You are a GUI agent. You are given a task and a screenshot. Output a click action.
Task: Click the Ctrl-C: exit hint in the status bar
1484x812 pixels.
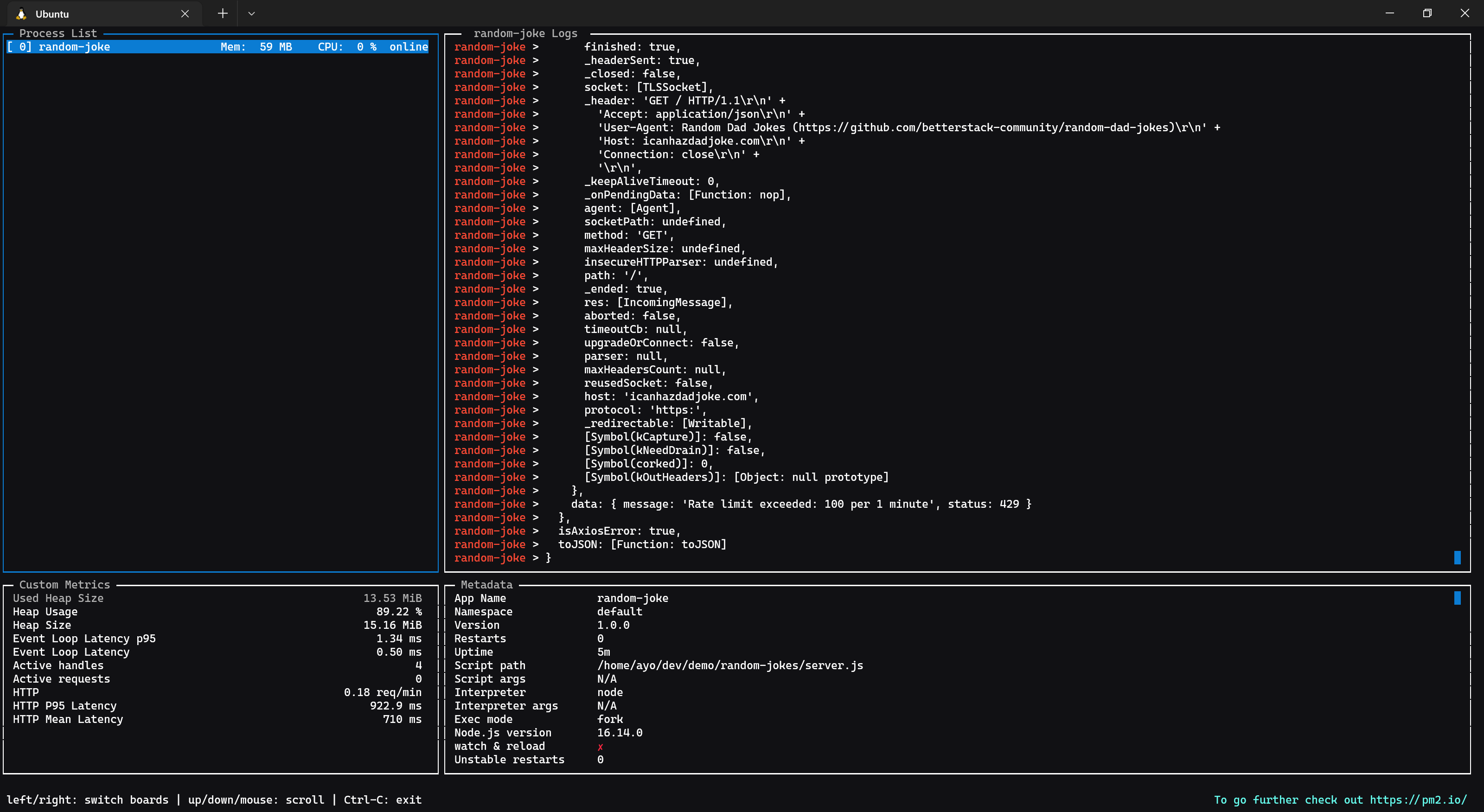[x=382, y=799]
